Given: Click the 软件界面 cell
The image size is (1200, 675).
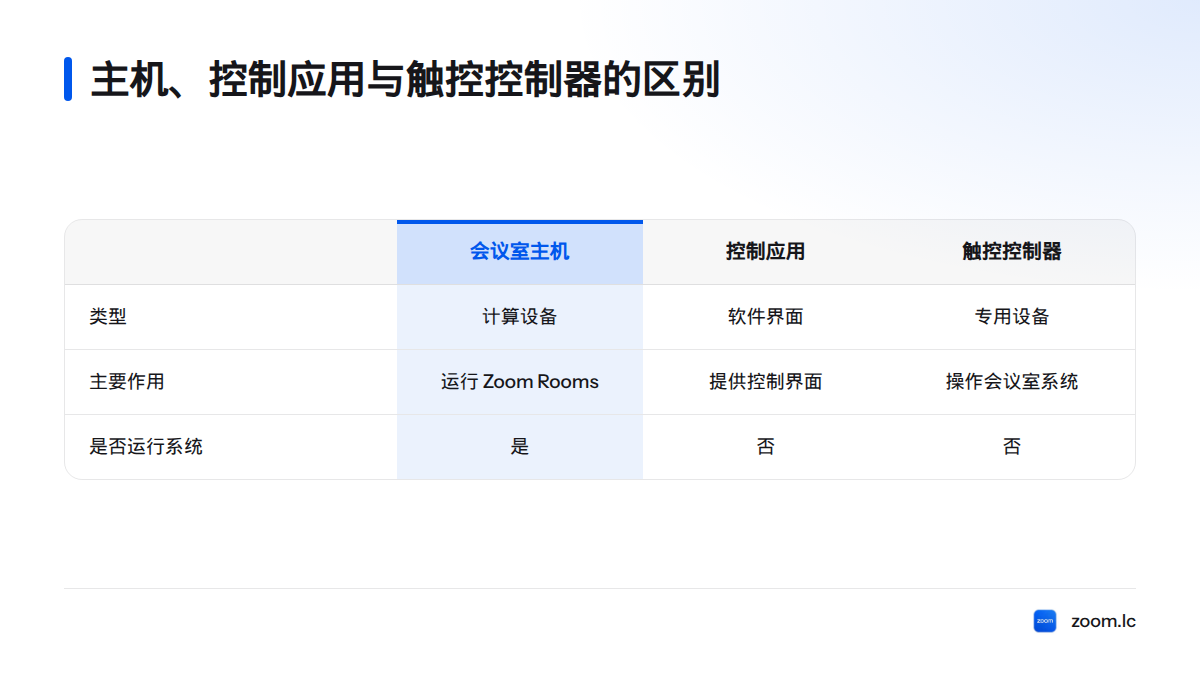Looking at the screenshot, I should [x=766, y=317].
